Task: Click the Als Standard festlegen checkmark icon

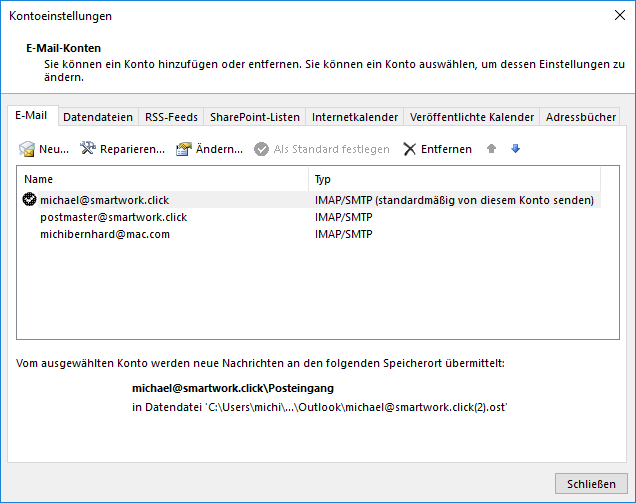Action: [x=261, y=149]
